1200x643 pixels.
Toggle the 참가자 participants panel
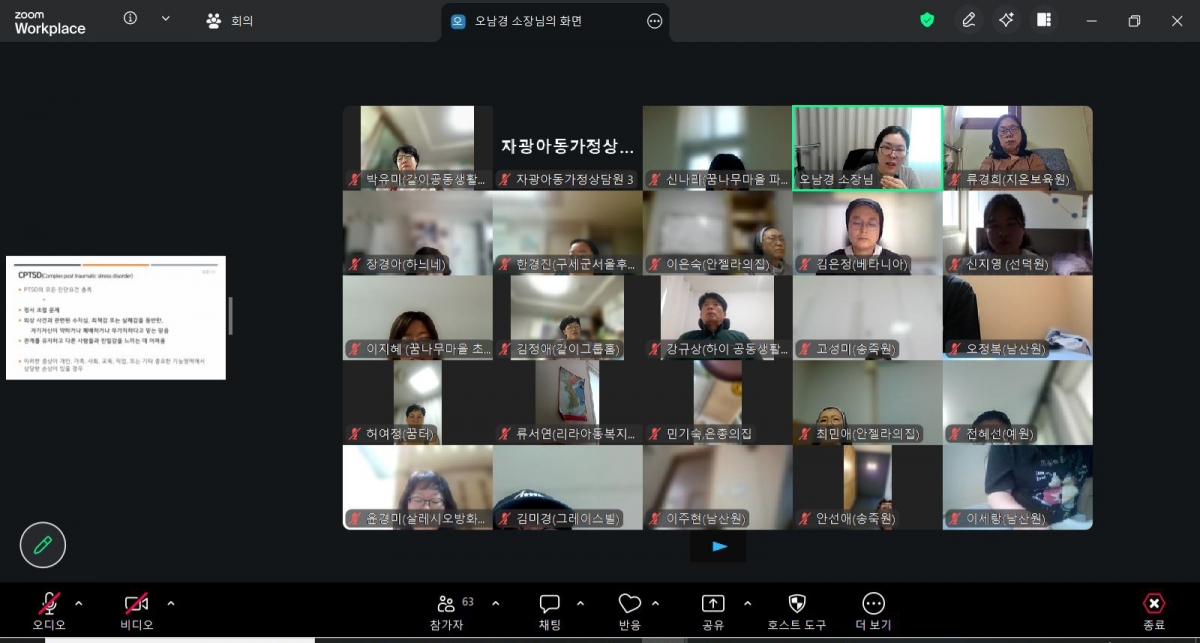click(x=447, y=611)
